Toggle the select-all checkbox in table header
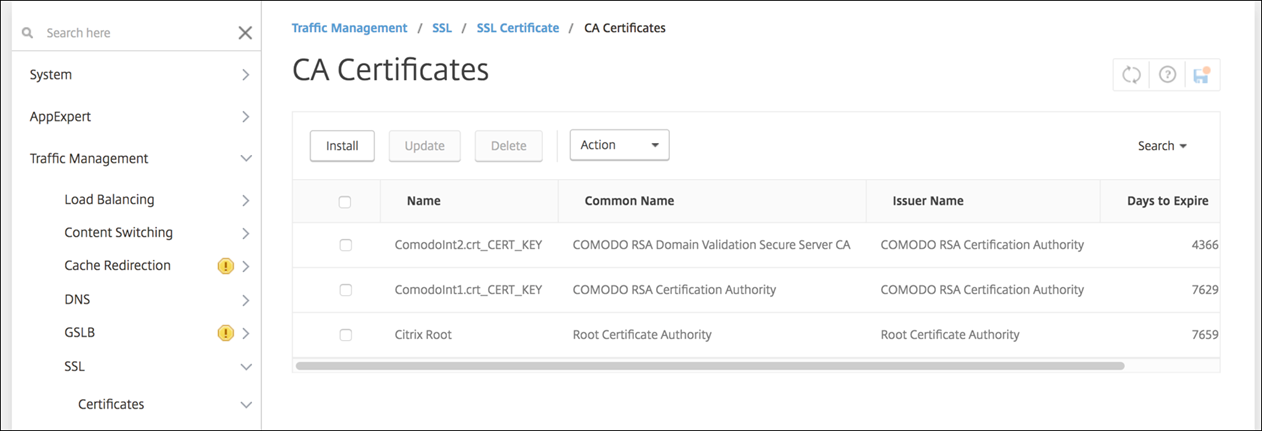Screen dimensions: 1262x431 click(x=345, y=202)
